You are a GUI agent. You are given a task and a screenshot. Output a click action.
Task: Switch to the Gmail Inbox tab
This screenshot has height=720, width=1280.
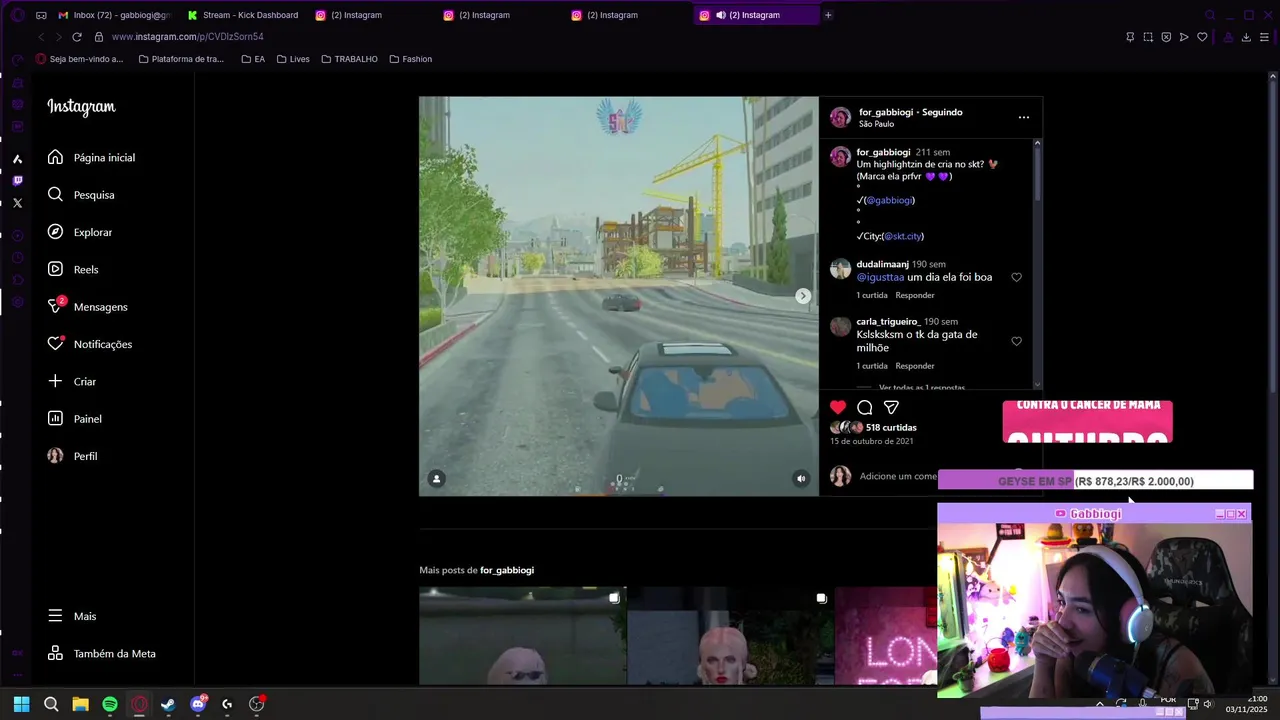[114, 15]
